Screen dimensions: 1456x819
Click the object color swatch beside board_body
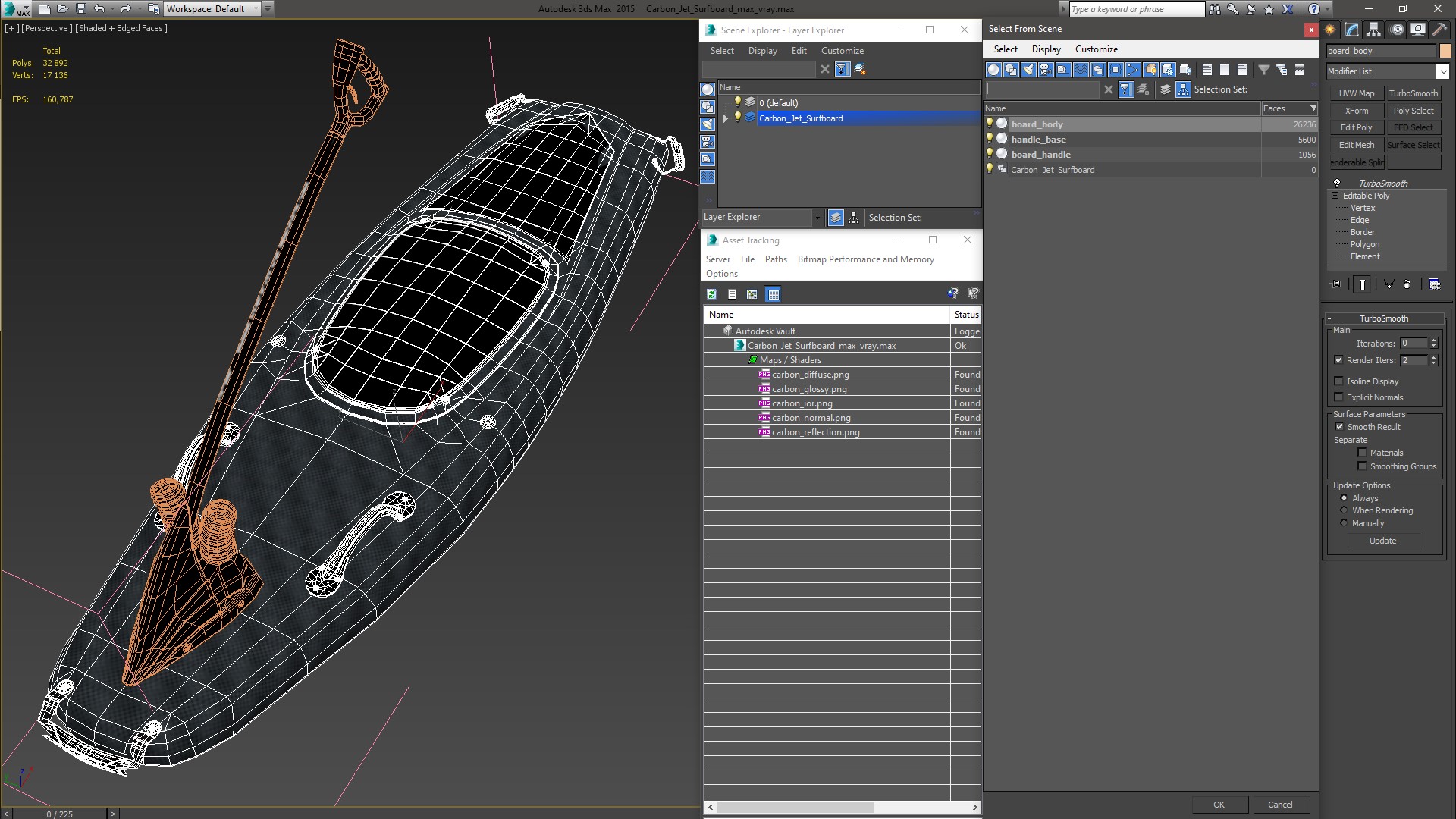tap(1445, 51)
